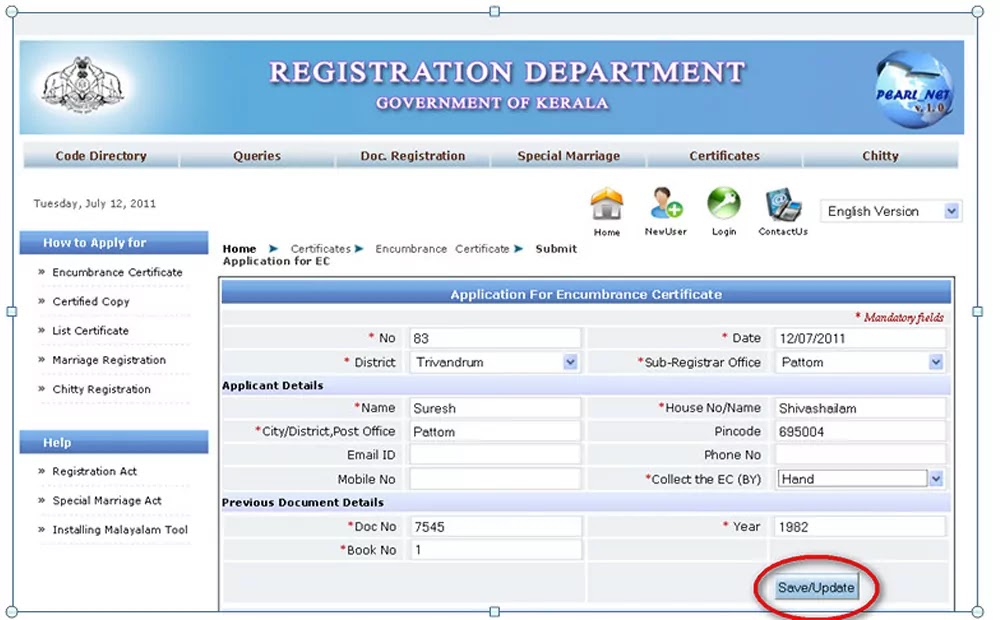1000x620 pixels.
Task: Select the Special Marriage menu item
Action: (x=569, y=156)
